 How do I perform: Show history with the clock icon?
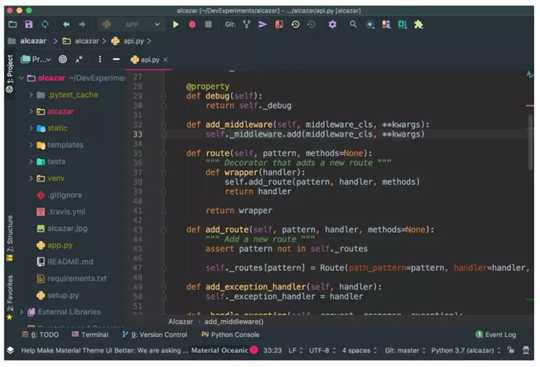pos(295,24)
